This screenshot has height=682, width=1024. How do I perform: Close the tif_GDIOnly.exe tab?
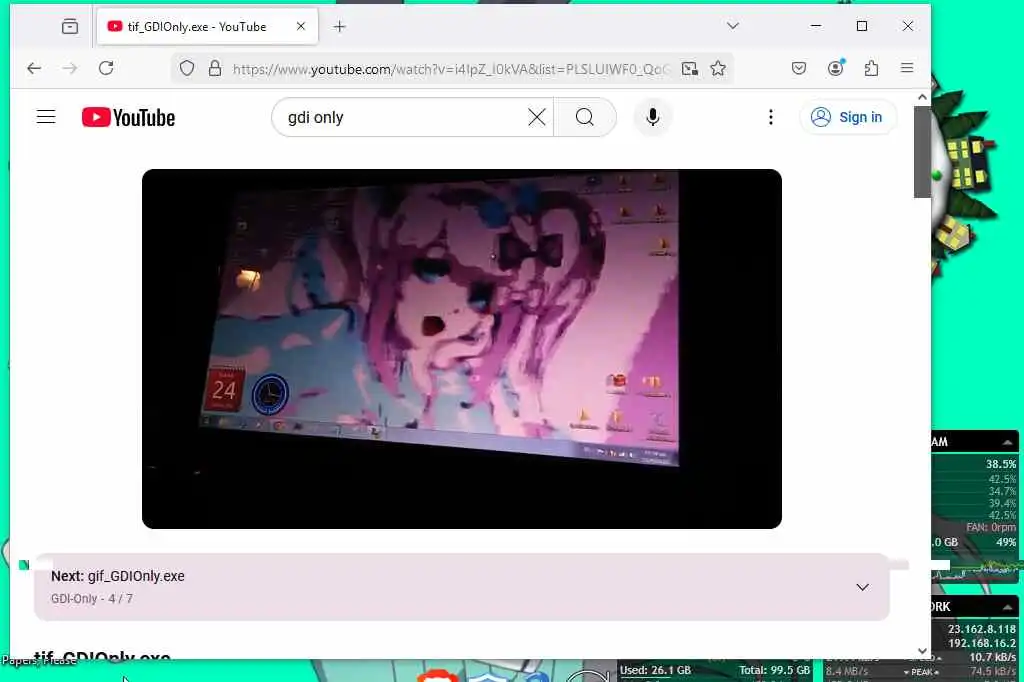point(300,26)
